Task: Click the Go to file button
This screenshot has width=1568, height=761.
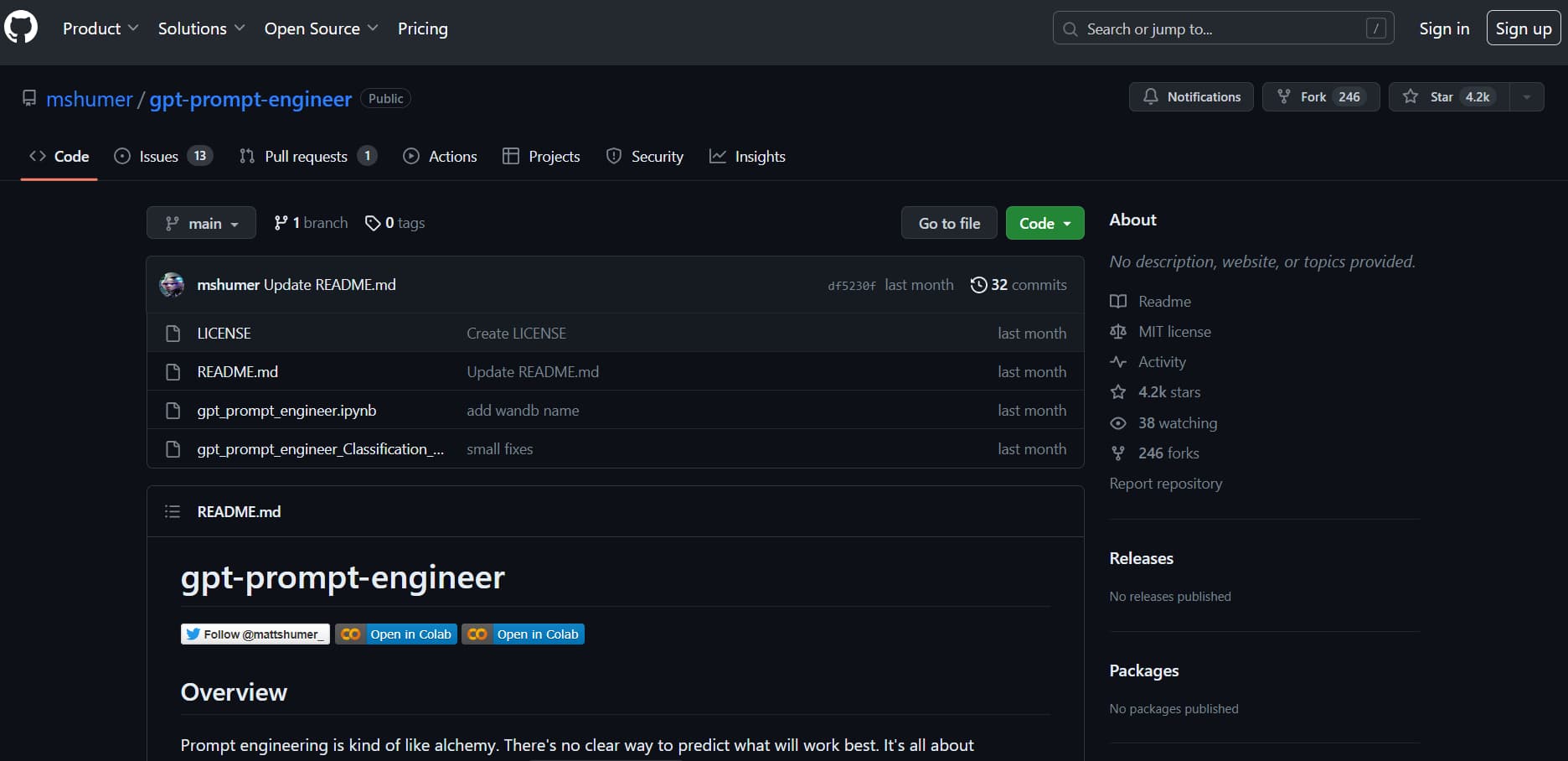Action: [x=949, y=223]
